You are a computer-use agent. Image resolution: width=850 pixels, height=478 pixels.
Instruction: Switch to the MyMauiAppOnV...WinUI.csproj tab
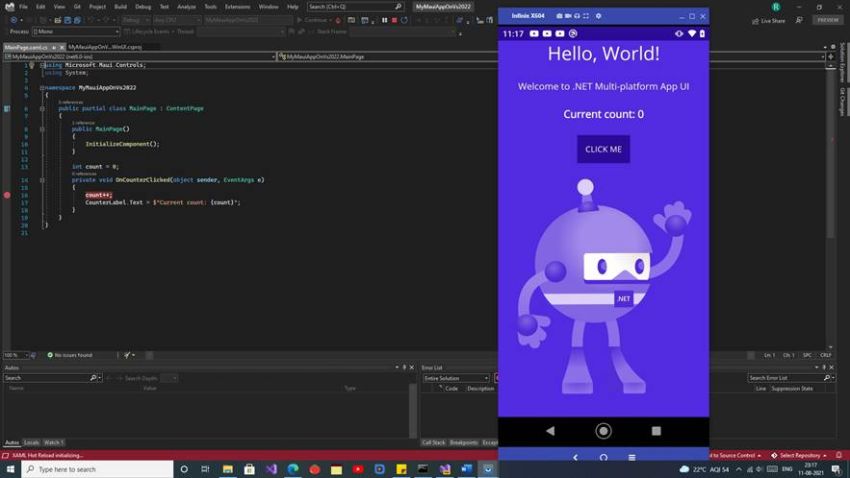click(x=105, y=47)
